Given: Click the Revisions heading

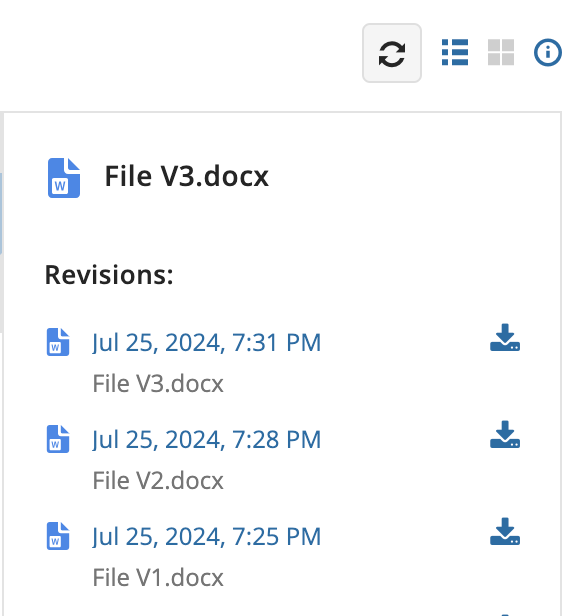Looking at the screenshot, I should coord(109,275).
